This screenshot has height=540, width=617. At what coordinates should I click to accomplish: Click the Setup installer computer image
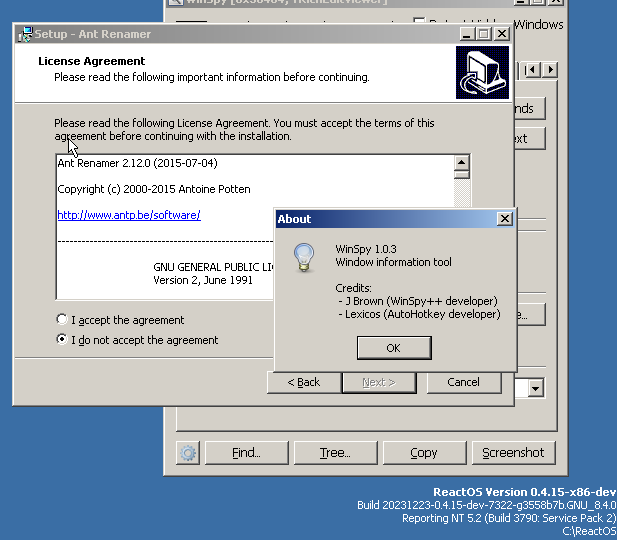click(482, 72)
